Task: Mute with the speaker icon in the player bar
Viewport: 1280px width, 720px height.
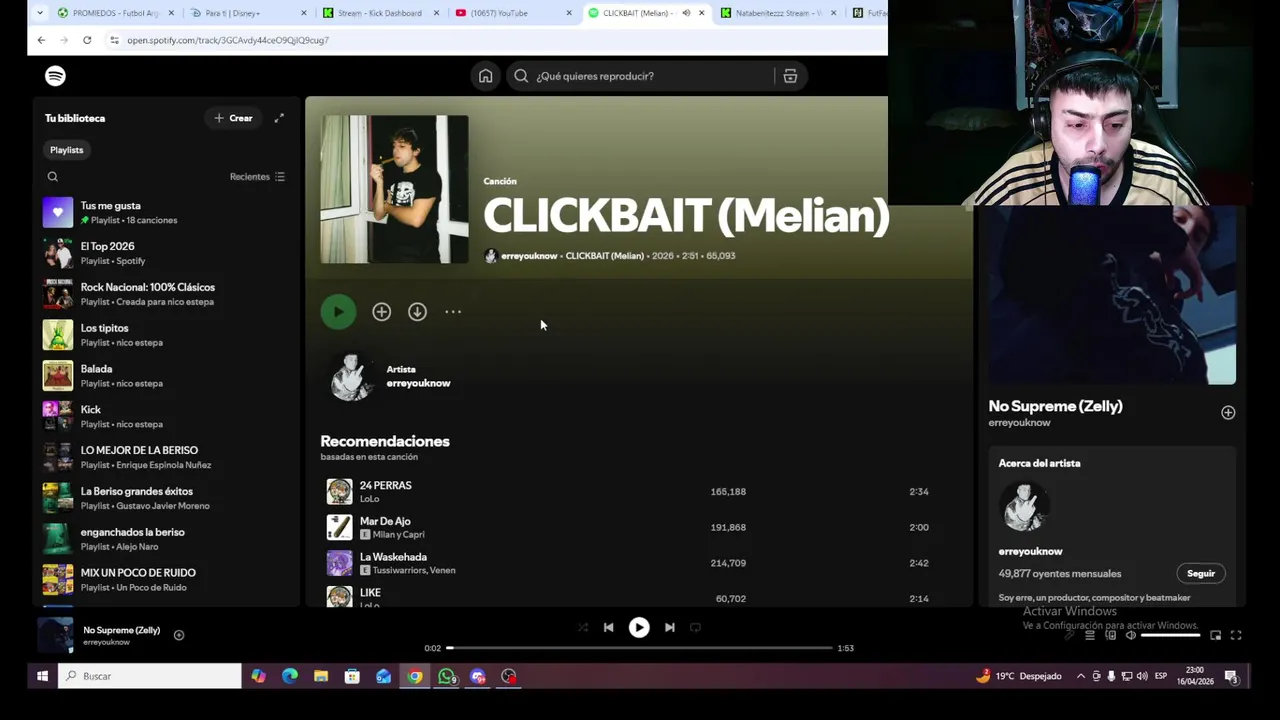Action: (1130, 635)
